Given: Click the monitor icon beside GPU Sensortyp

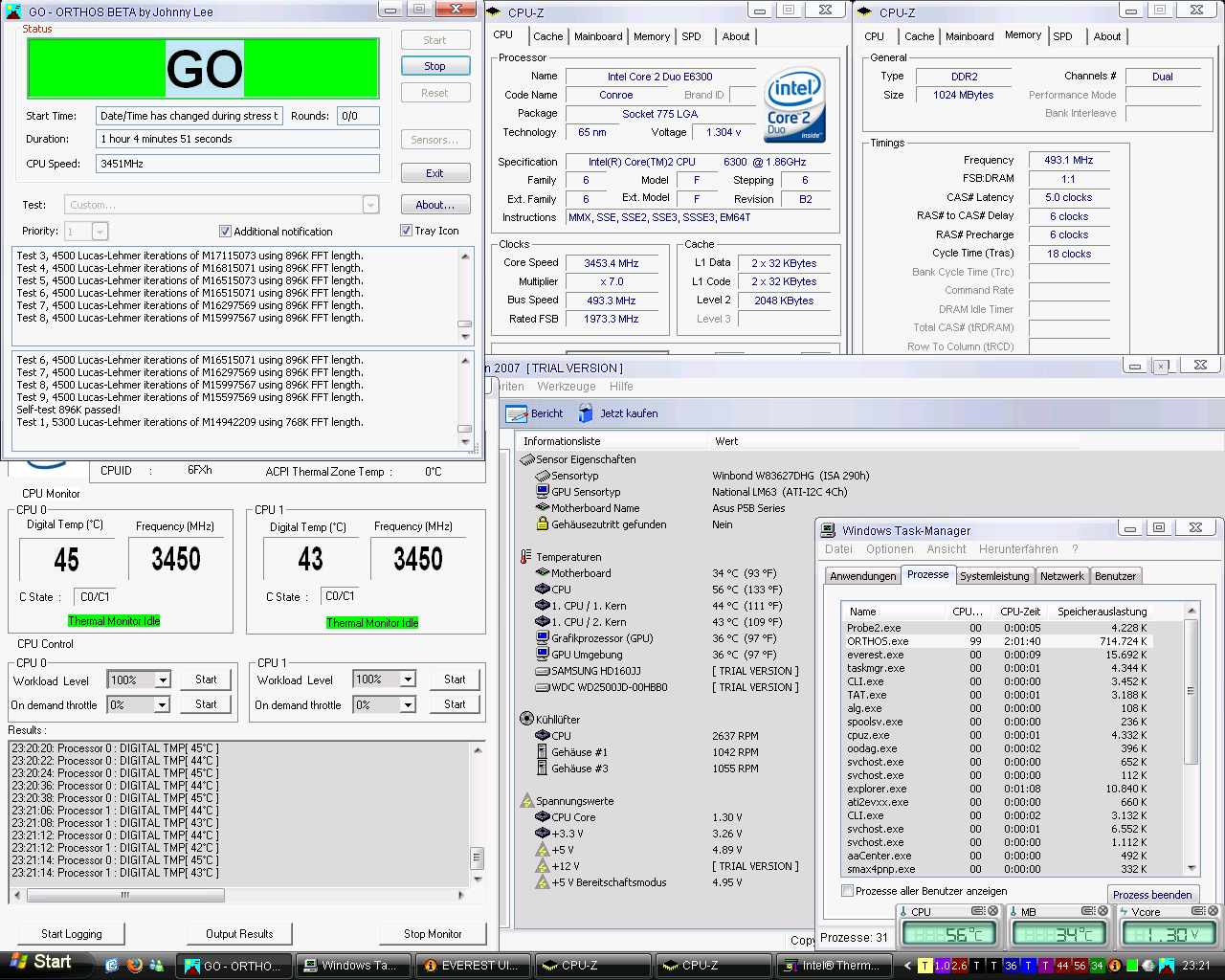Looking at the screenshot, I should click(543, 492).
